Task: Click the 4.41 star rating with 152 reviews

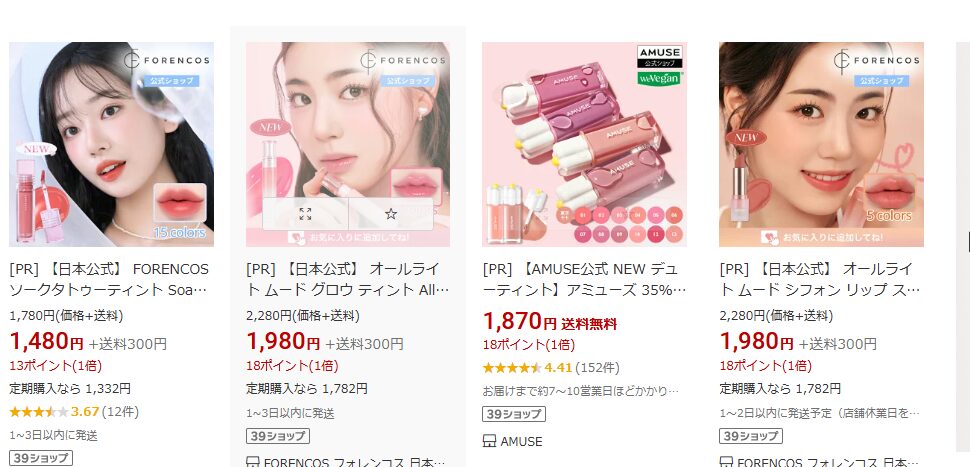Action: [551, 368]
